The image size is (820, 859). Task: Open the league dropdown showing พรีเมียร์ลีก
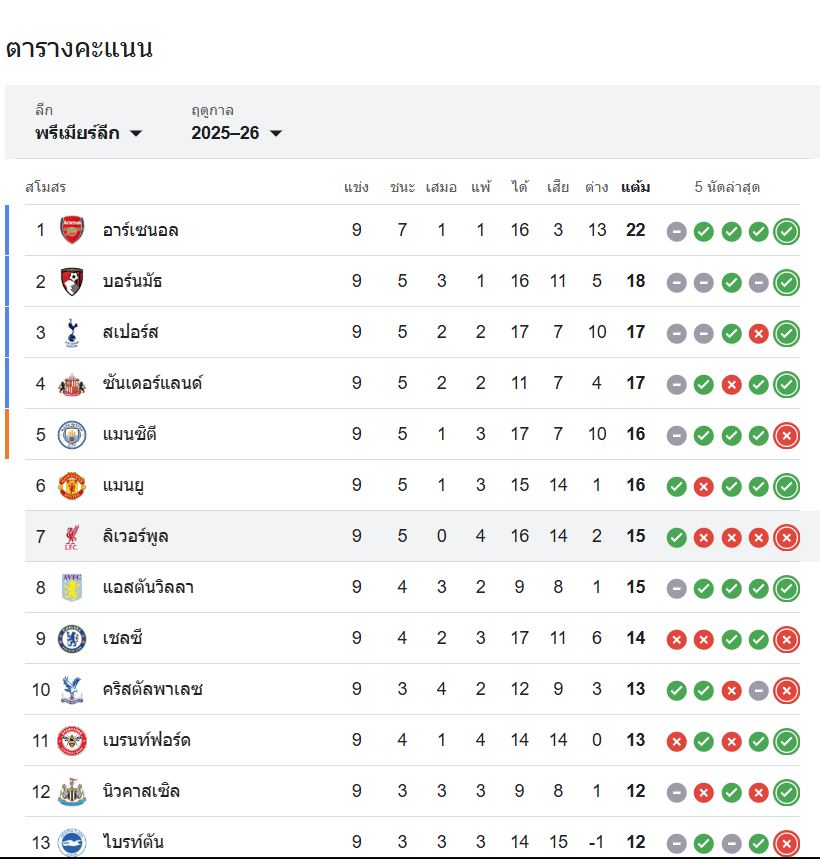pos(89,133)
